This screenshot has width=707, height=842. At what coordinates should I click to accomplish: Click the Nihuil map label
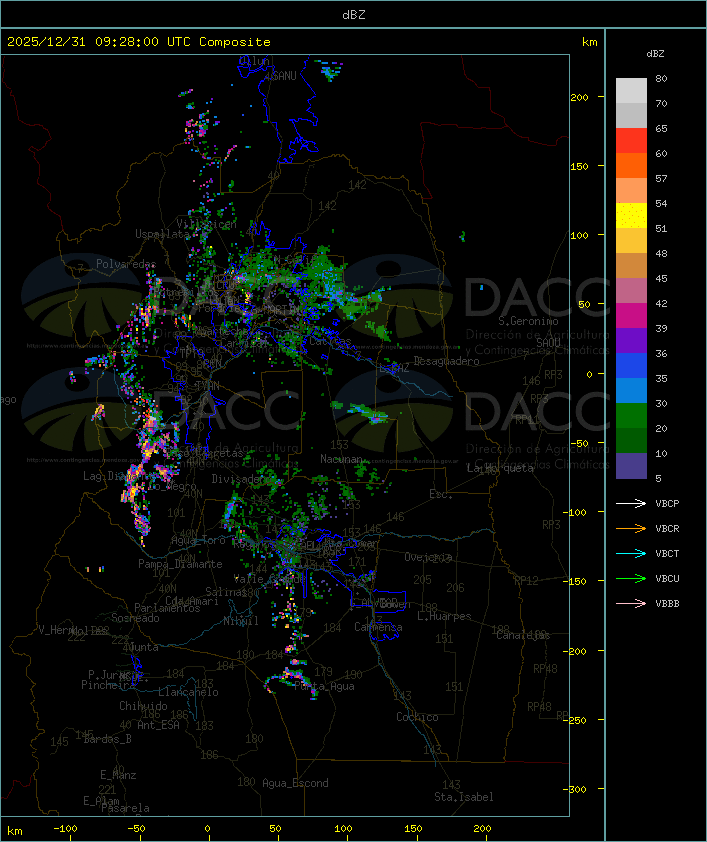[x=241, y=621]
